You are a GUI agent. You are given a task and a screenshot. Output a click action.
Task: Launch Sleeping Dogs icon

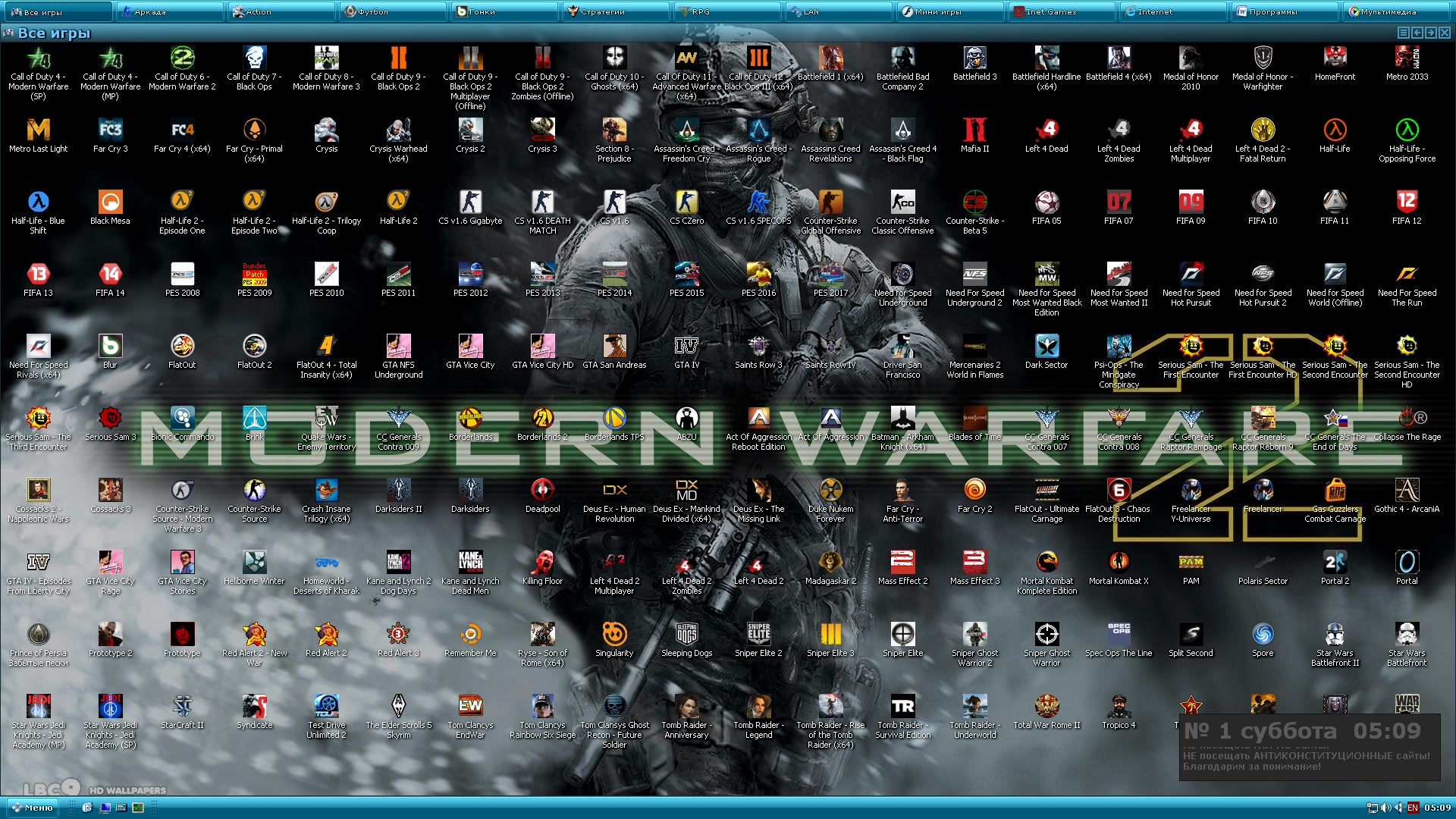686,635
